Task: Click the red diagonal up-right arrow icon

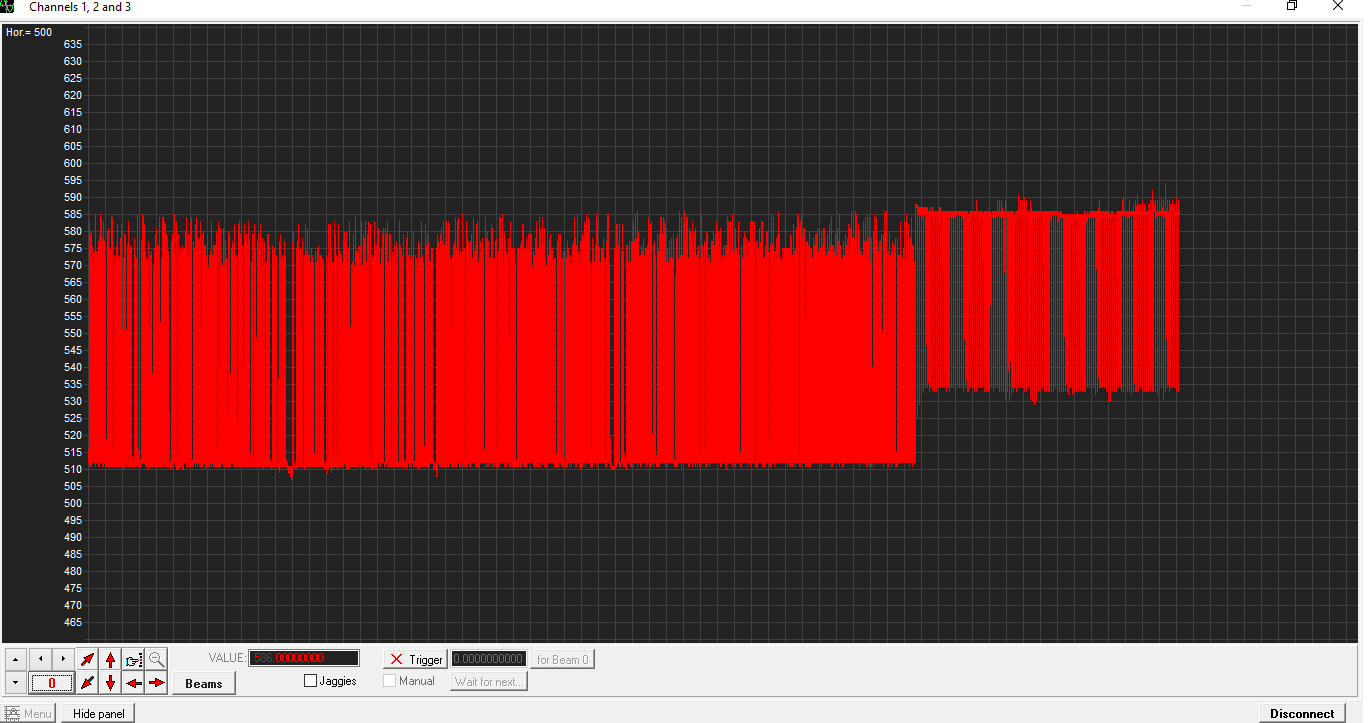Action: 87,660
